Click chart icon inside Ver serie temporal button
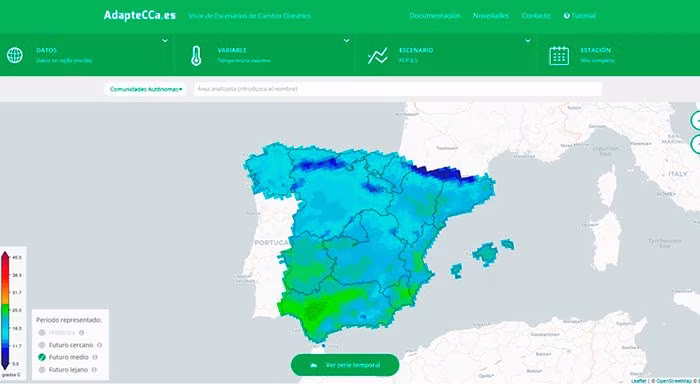Image resolution: width=700 pixels, height=384 pixels. click(x=314, y=365)
